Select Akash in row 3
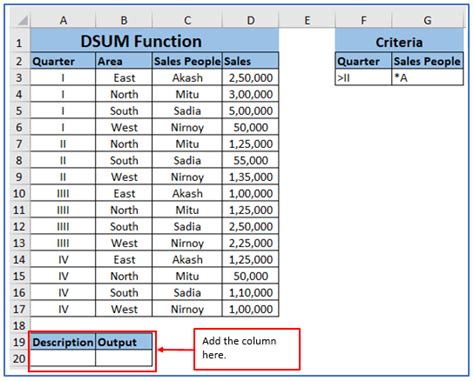 click(187, 78)
